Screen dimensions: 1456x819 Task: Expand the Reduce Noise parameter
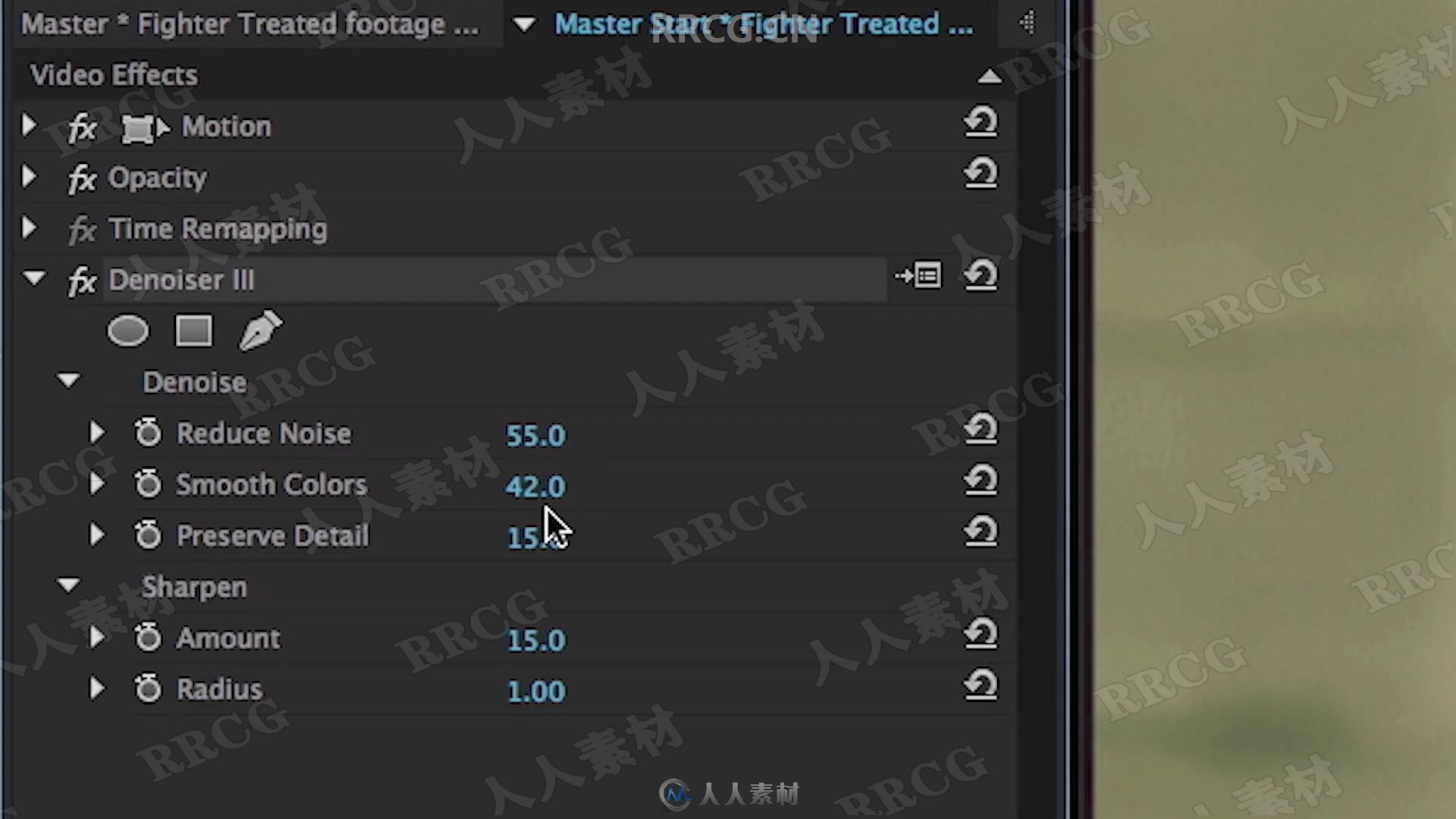pyautogui.click(x=97, y=433)
